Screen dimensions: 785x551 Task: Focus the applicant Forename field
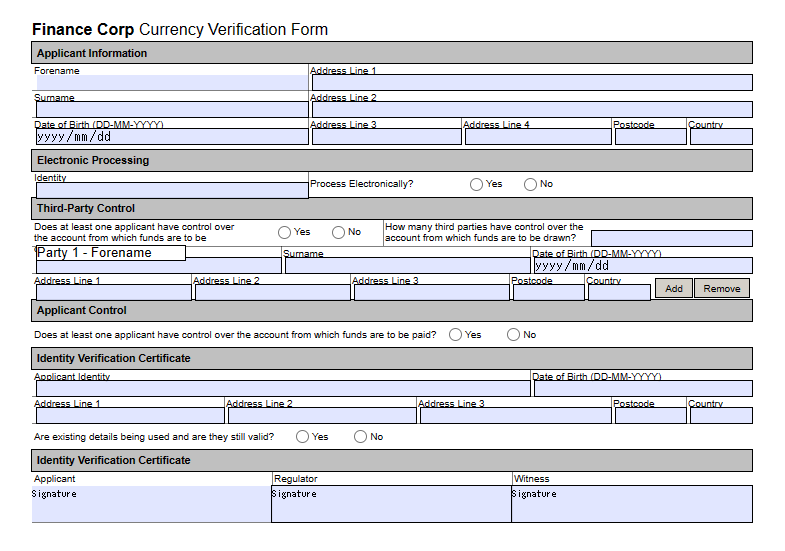coord(172,83)
